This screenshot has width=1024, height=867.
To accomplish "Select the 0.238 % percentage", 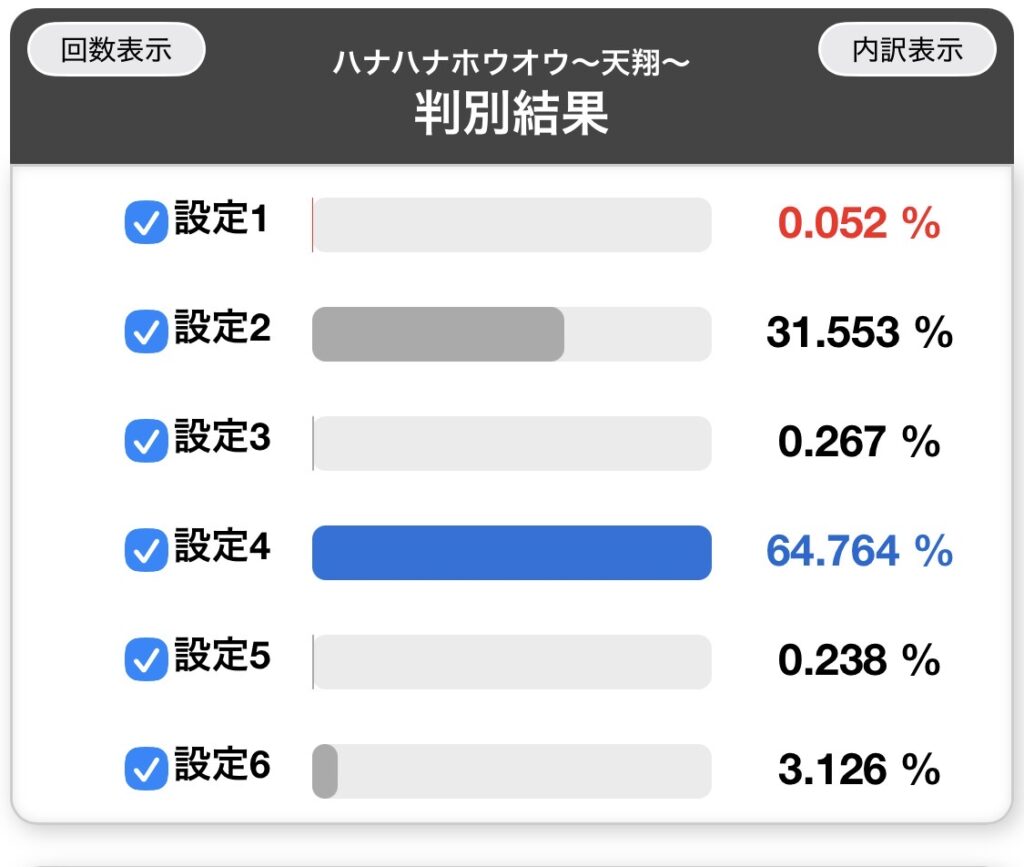I will tap(859, 660).
